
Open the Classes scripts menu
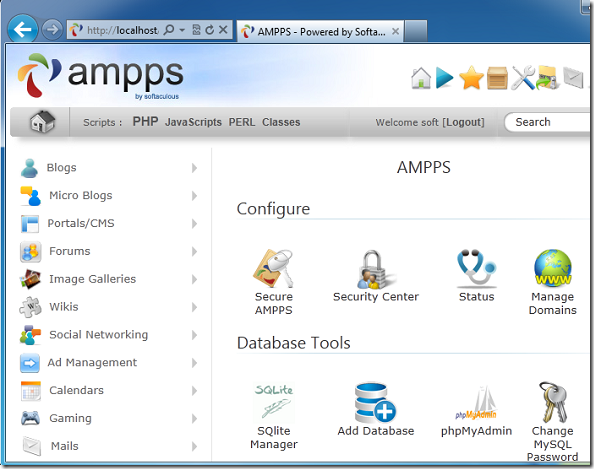pos(281,122)
